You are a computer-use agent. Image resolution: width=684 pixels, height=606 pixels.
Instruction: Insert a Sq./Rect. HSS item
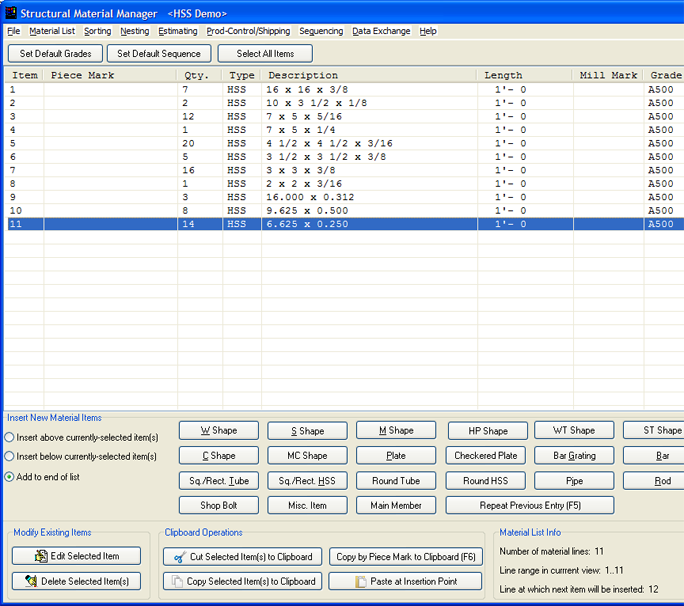coord(308,481)
